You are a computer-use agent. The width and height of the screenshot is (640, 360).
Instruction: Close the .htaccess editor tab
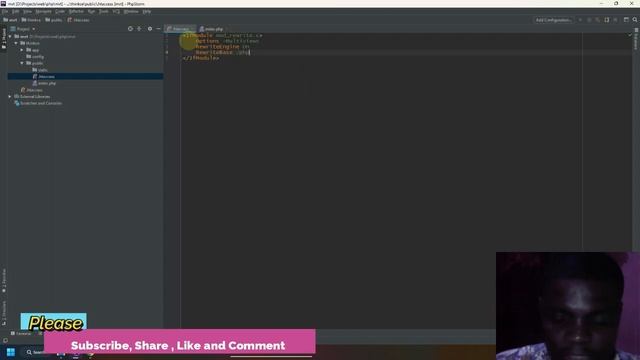[192, 29]
